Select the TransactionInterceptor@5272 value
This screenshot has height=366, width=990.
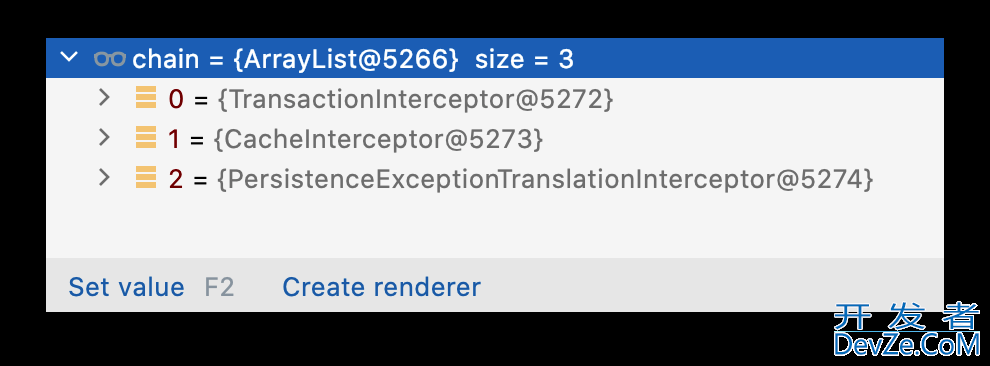(x=415, y=100)
